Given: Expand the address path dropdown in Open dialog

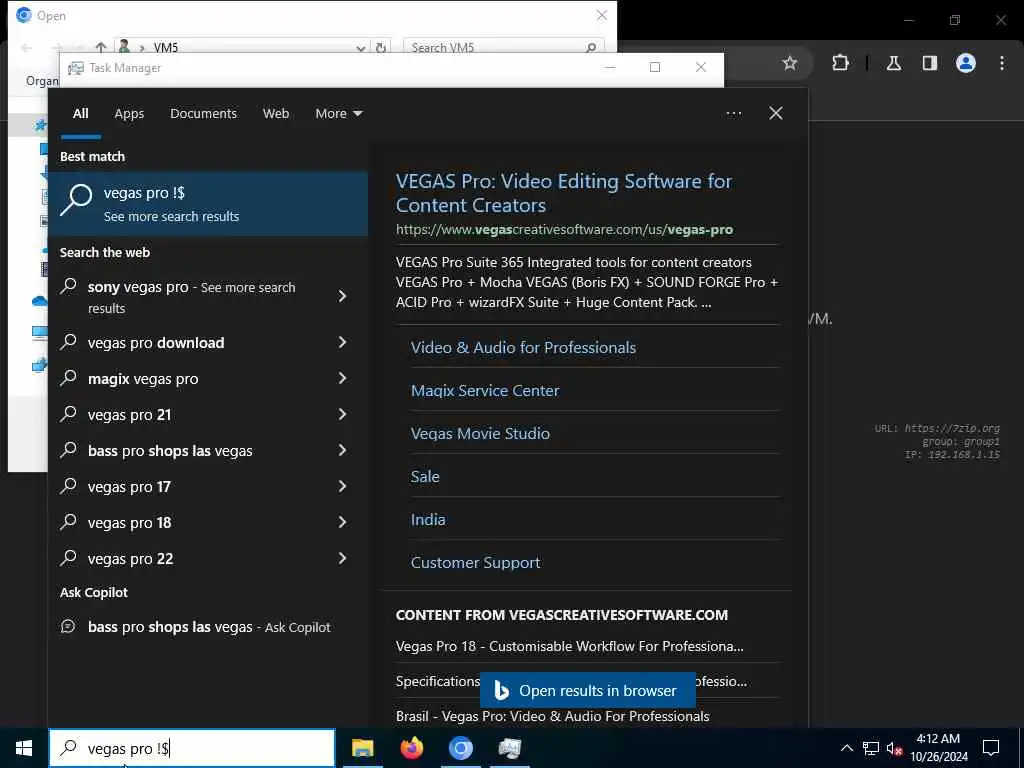Looking at the screenshot, I should click(x=360, y=48).
